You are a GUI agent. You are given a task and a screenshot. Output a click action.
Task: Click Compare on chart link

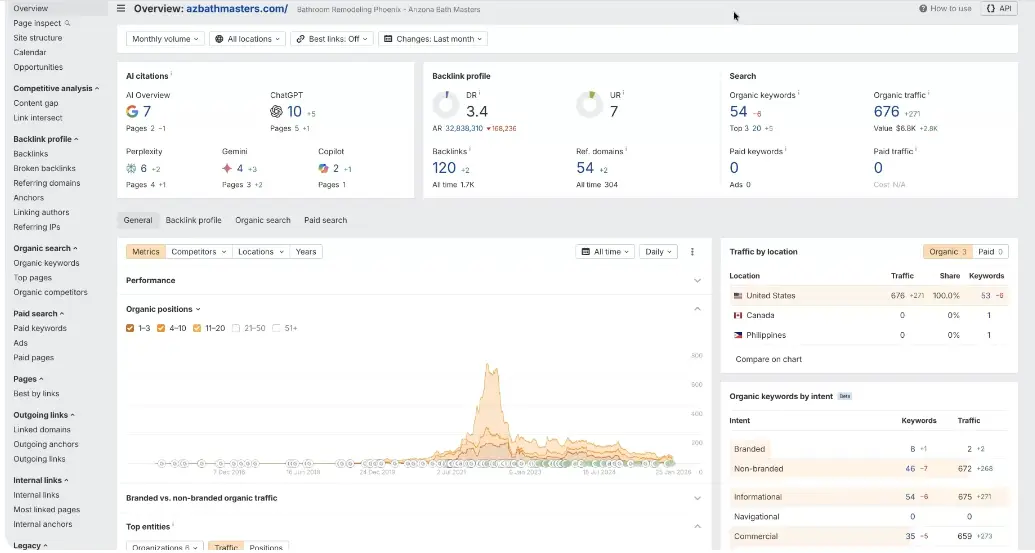tap(768, 359)
